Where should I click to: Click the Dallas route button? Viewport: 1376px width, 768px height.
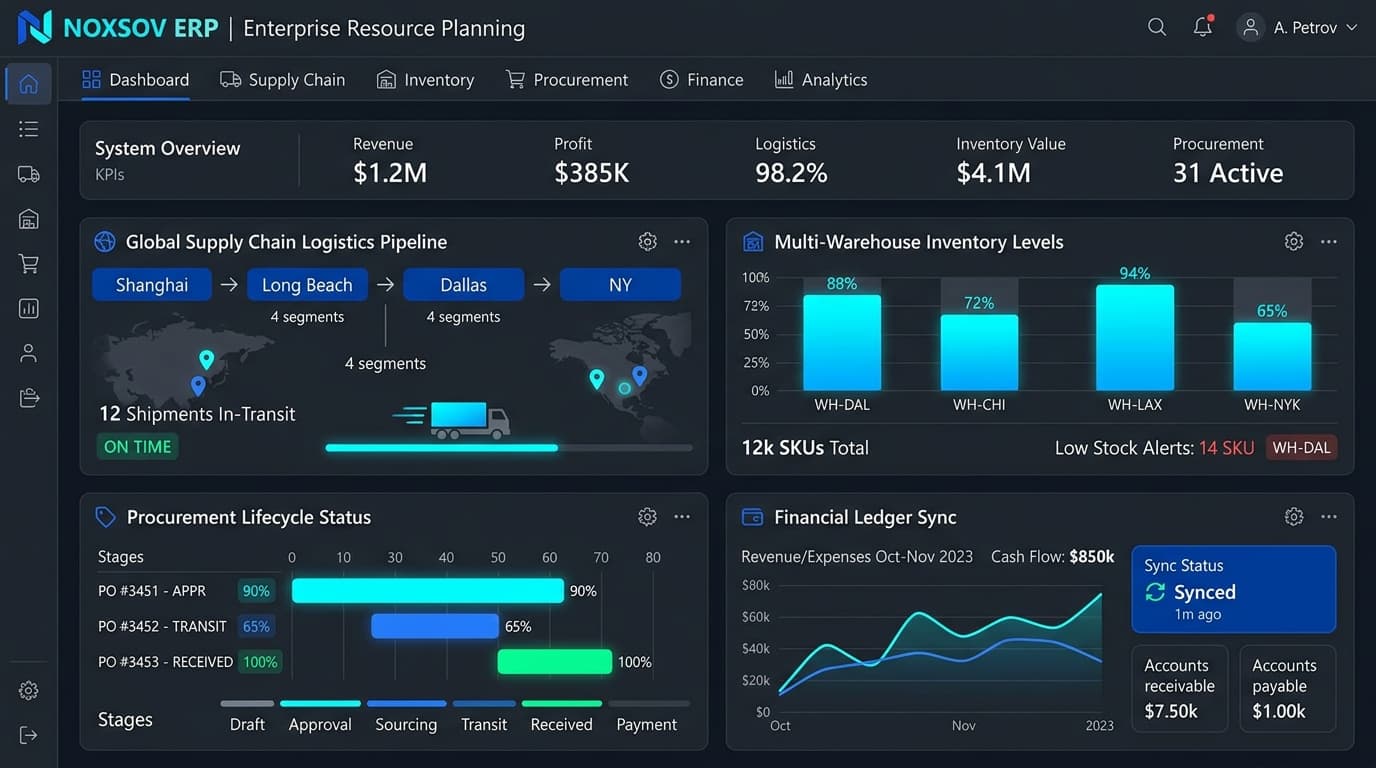point(463,285)
